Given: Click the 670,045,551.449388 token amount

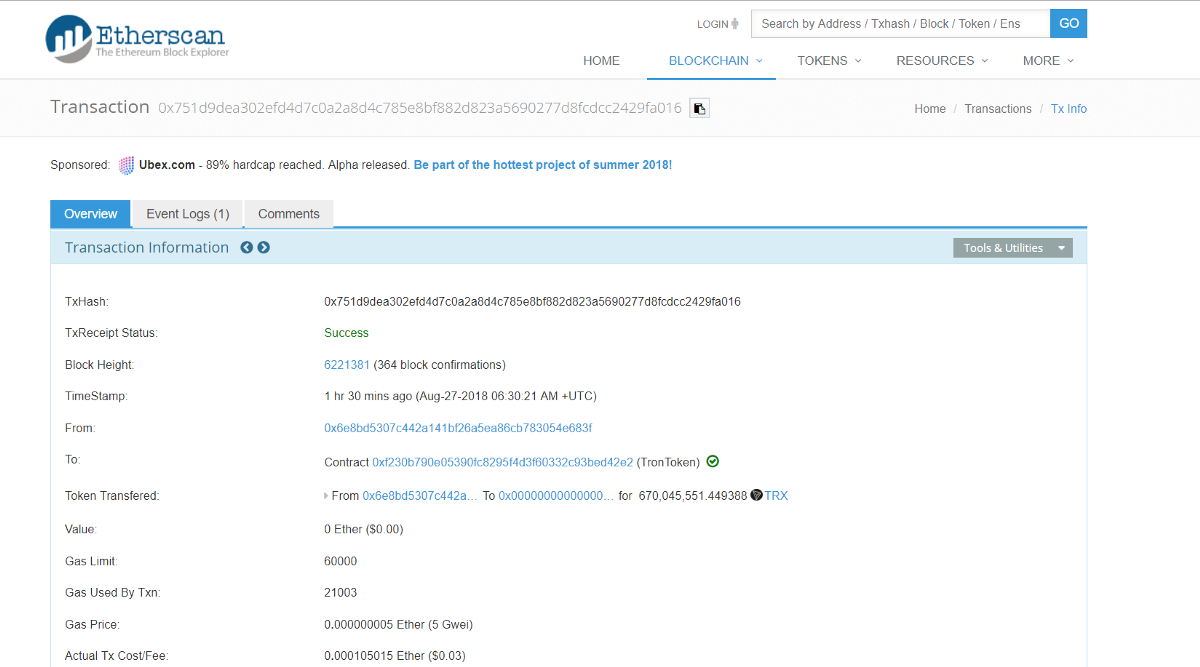Looking at the screenshot, I should pos(692,496).
